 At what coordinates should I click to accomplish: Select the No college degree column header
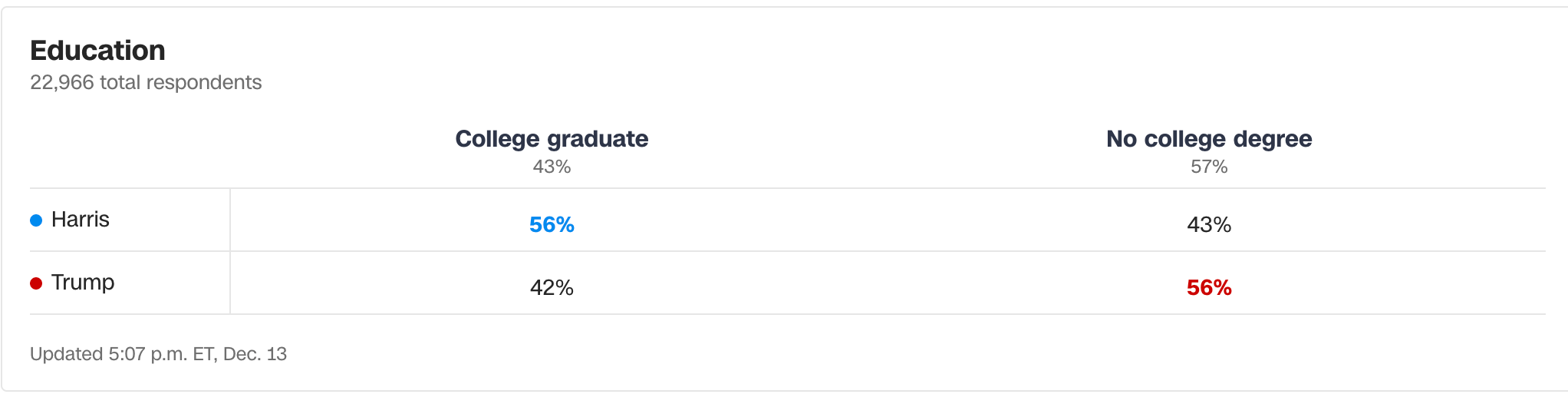[1209, 139]
